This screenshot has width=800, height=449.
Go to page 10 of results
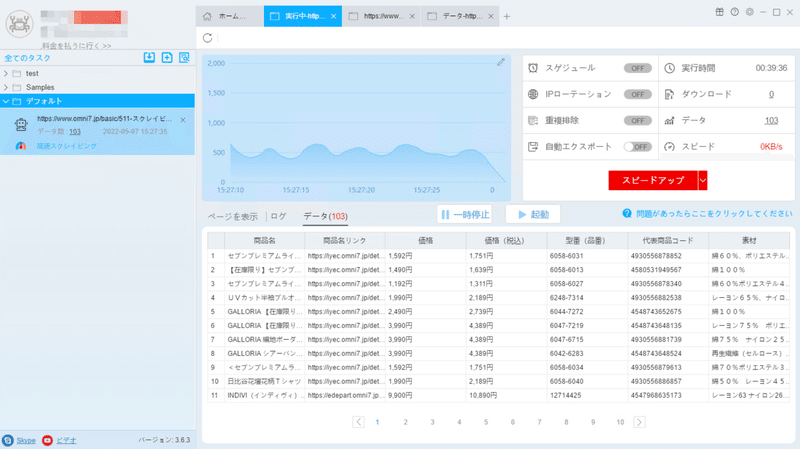tap(620, 422)
